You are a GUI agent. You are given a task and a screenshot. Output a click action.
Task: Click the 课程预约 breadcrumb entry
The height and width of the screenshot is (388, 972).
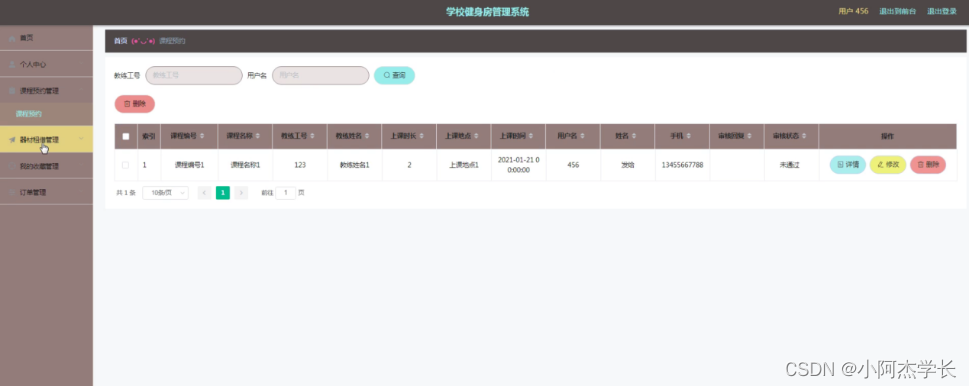(x=172, y=41)
